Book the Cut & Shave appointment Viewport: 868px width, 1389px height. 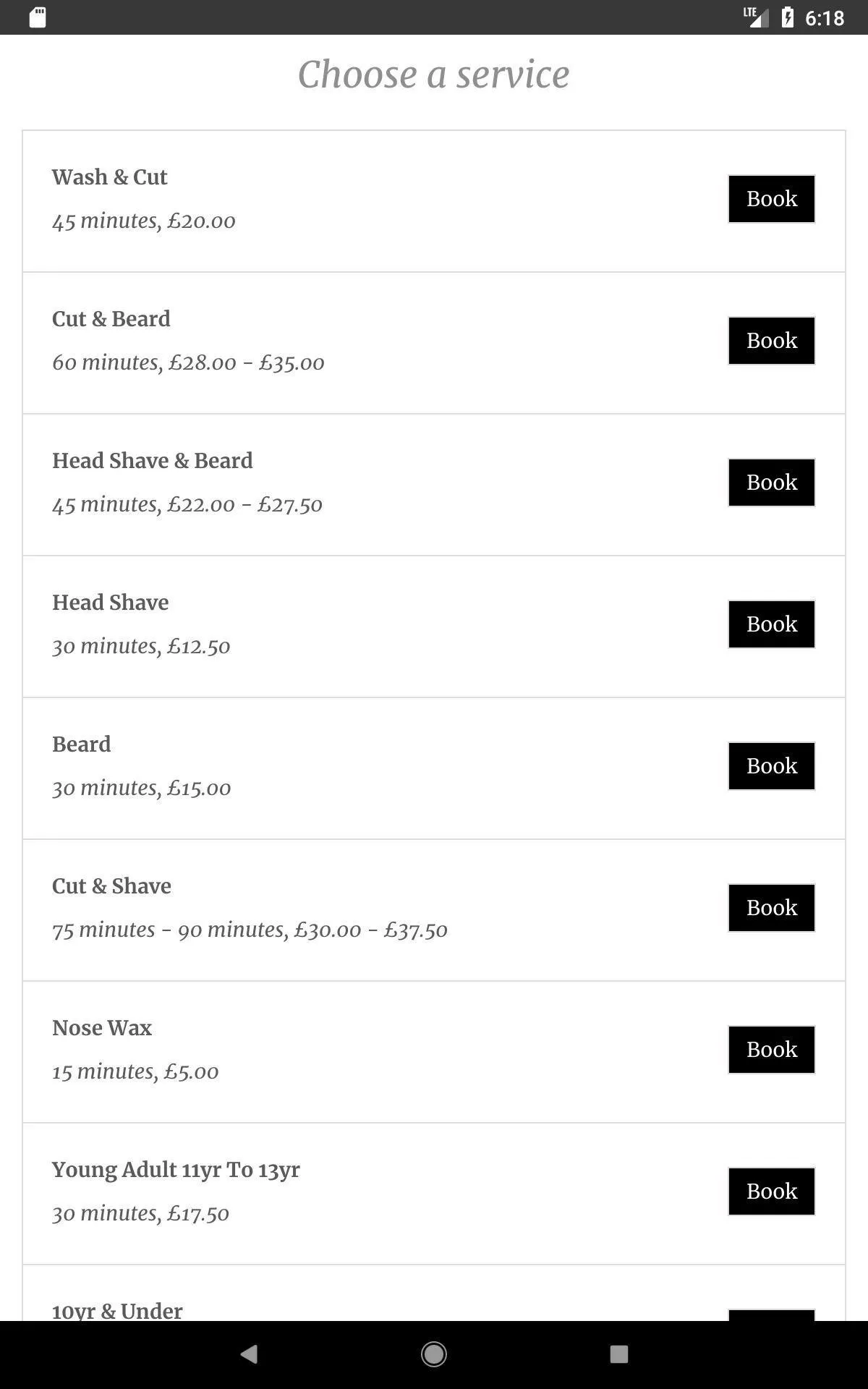tap(771, 908)
